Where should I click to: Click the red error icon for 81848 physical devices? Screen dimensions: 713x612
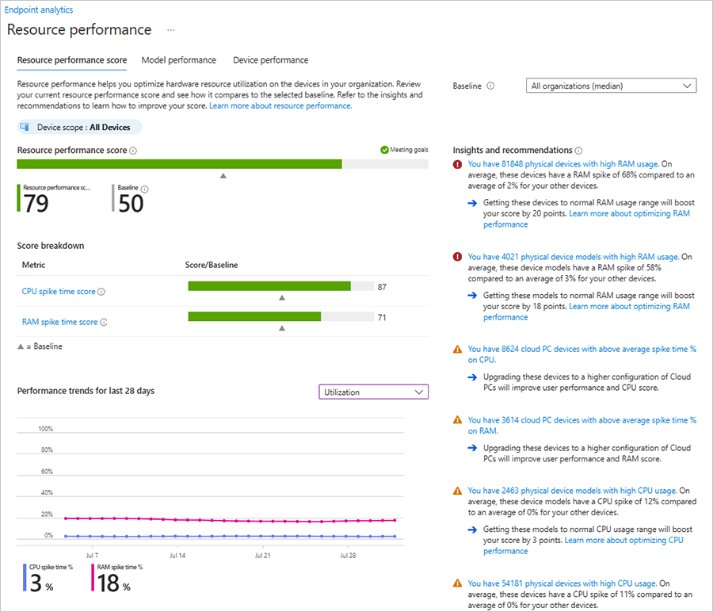tap(458, 164)
